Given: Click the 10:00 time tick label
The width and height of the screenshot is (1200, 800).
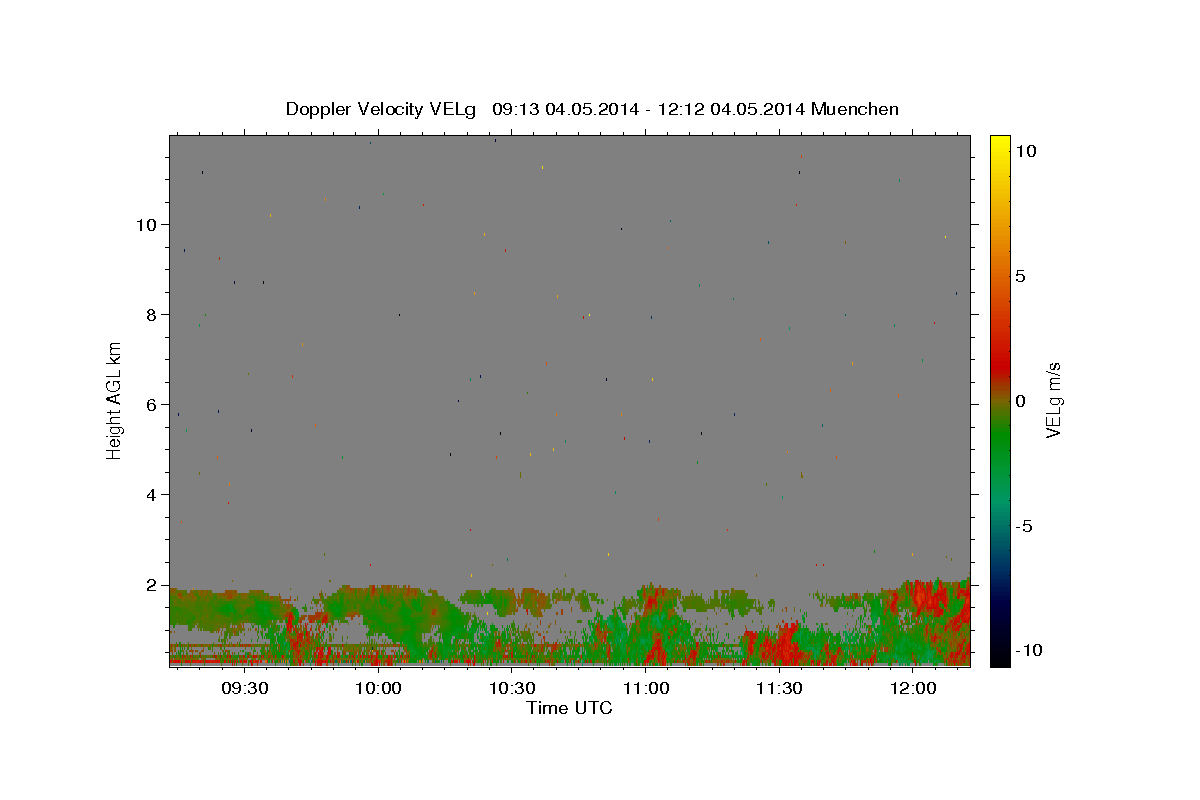Looking at the screenshot, I should (379, 689).
